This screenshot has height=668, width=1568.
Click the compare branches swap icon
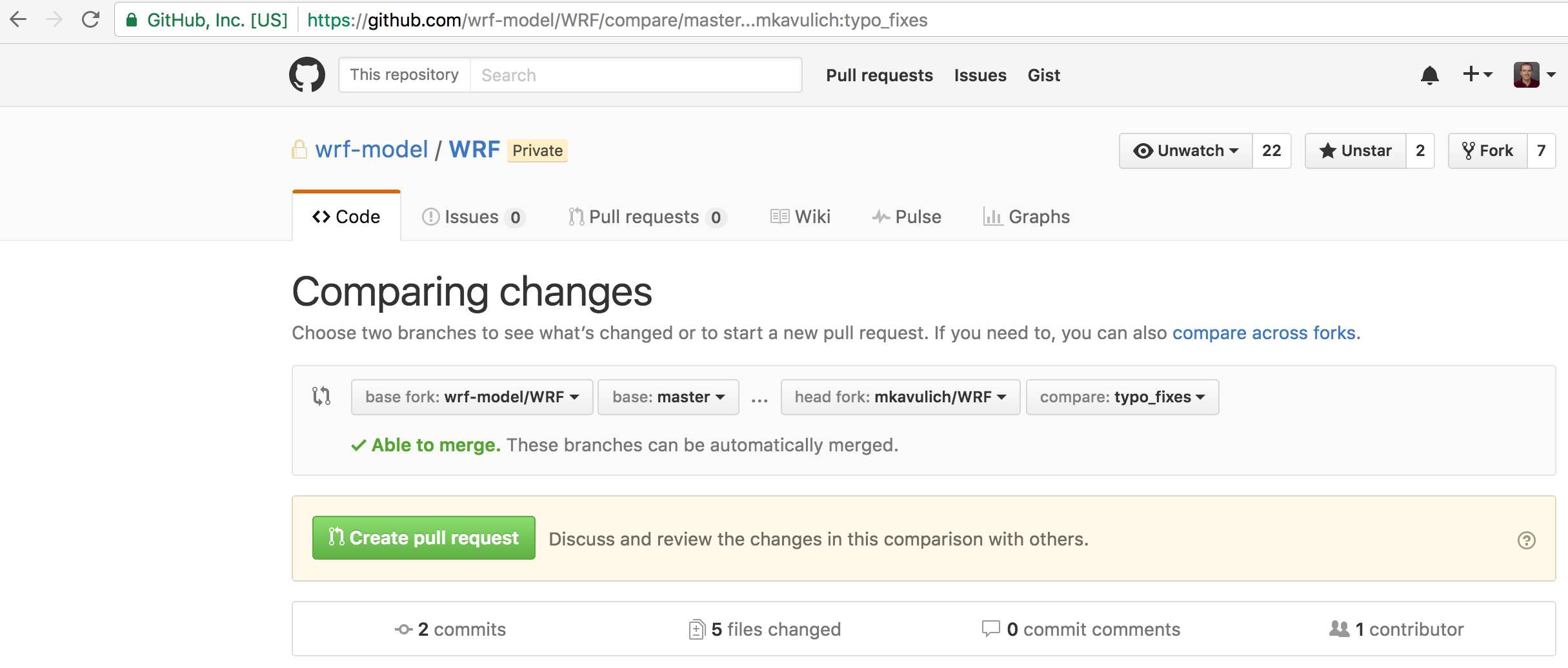[321, 397]
